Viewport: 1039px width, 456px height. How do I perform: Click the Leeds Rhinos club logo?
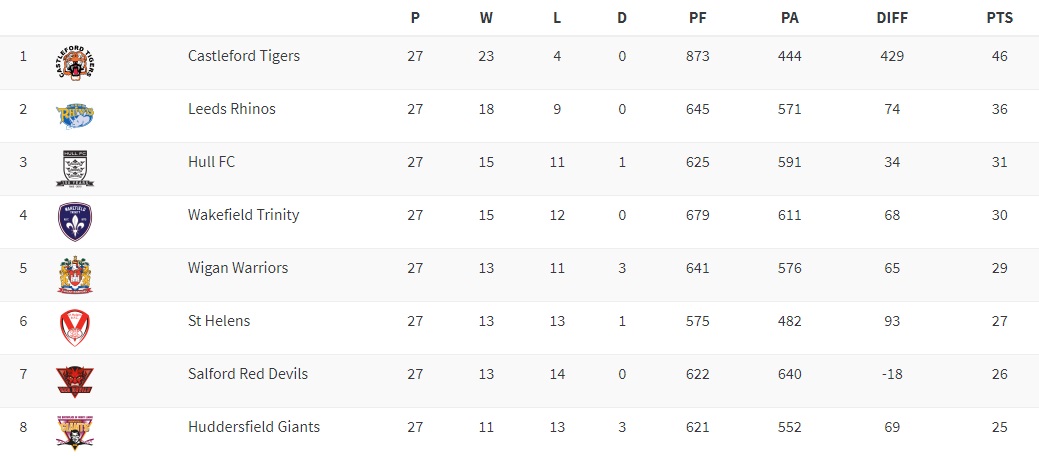[x=75, y=115]
